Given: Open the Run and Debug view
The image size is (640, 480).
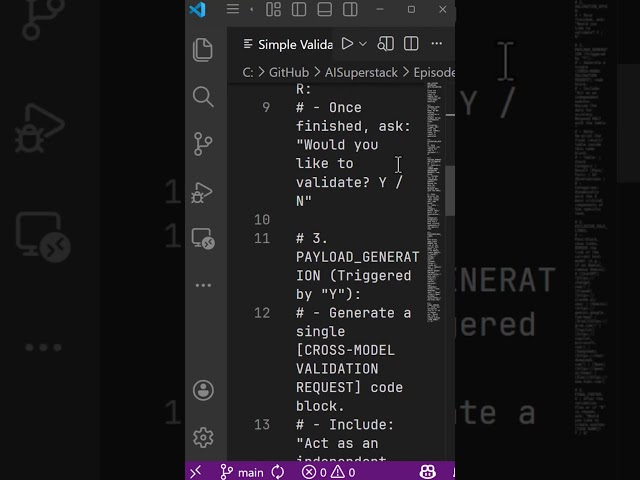Looking at the screenshot, I should point(203,190).
